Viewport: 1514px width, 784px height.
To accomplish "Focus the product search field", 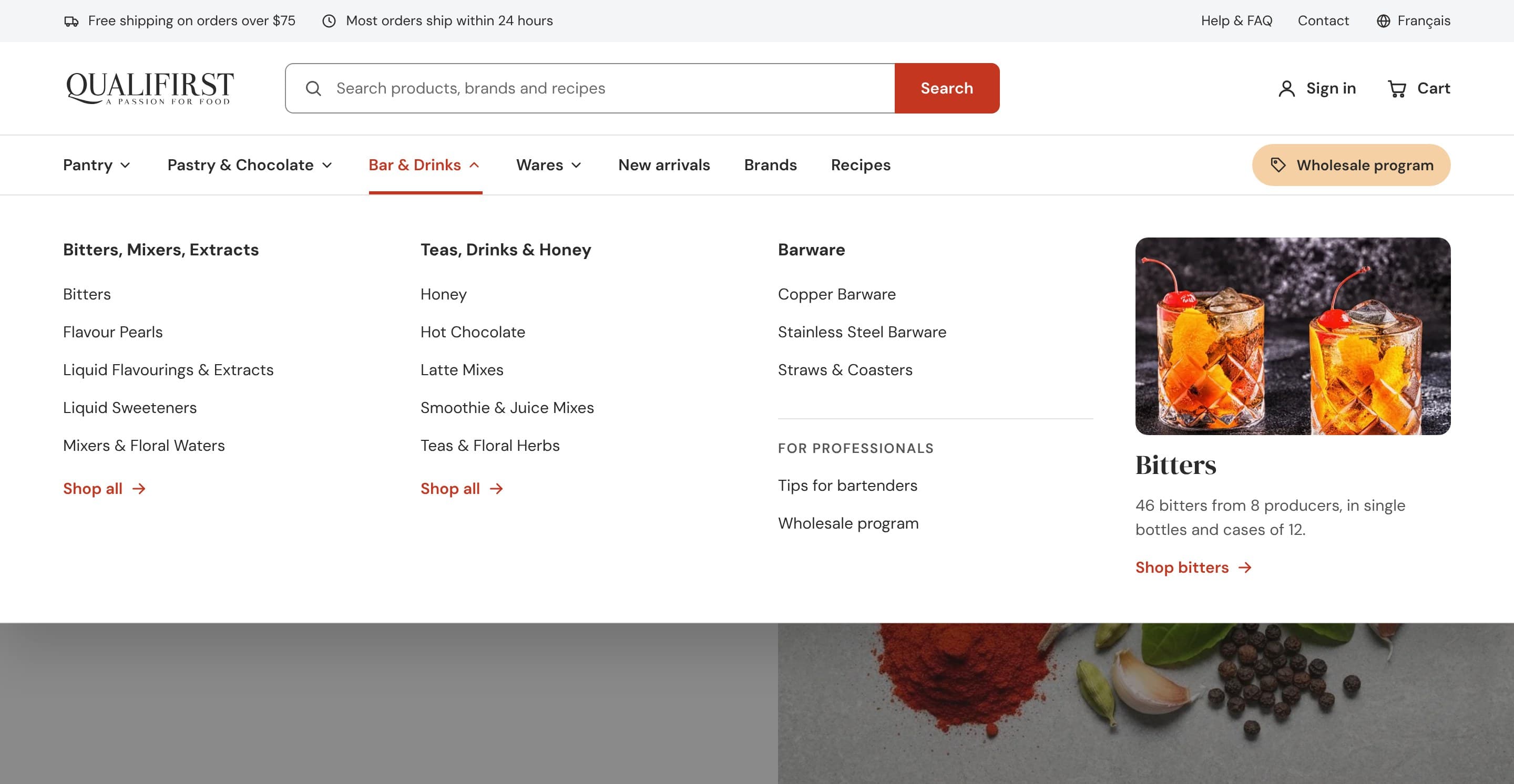I will coord(590,88).
